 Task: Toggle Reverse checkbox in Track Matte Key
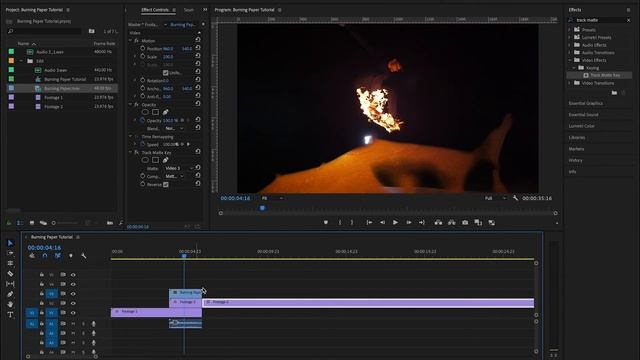(166, 184)
